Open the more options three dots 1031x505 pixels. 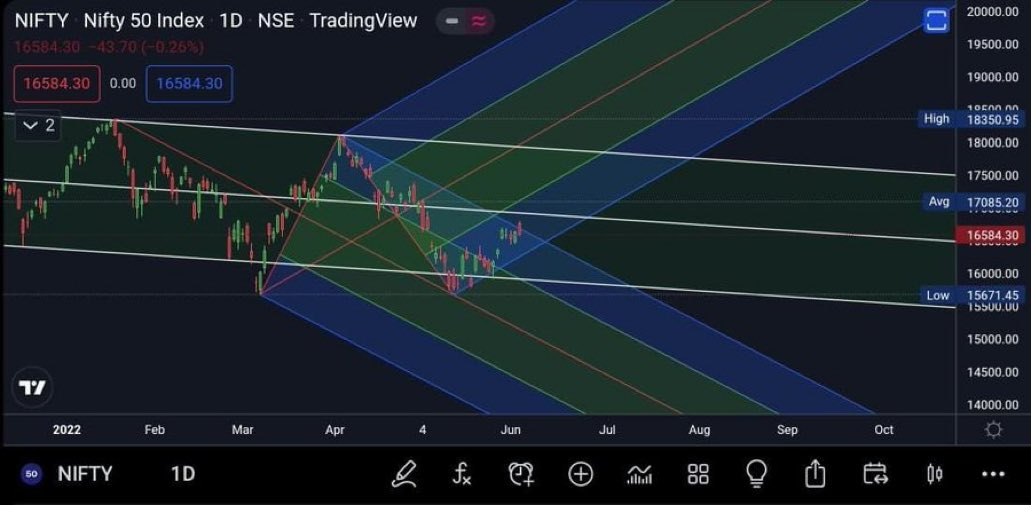tap(993, 474)
